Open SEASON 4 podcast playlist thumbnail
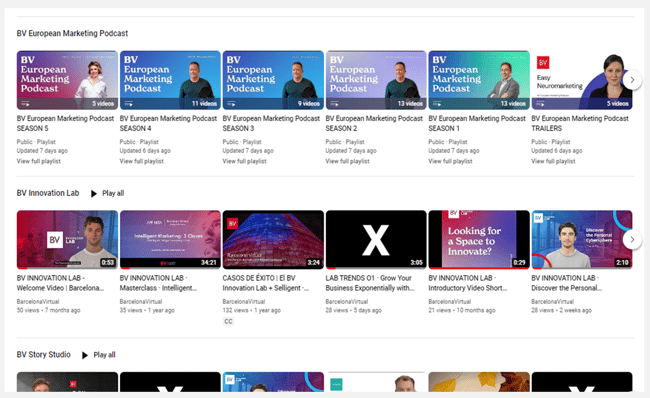The width and height of the screenshot is (650, 398). [x=170, y=80]
